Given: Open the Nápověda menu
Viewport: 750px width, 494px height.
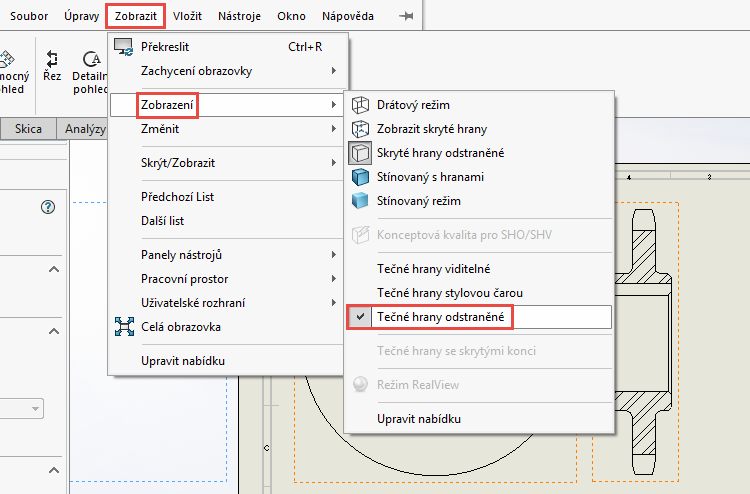Looking at the screenshot, I should point(348,16).
